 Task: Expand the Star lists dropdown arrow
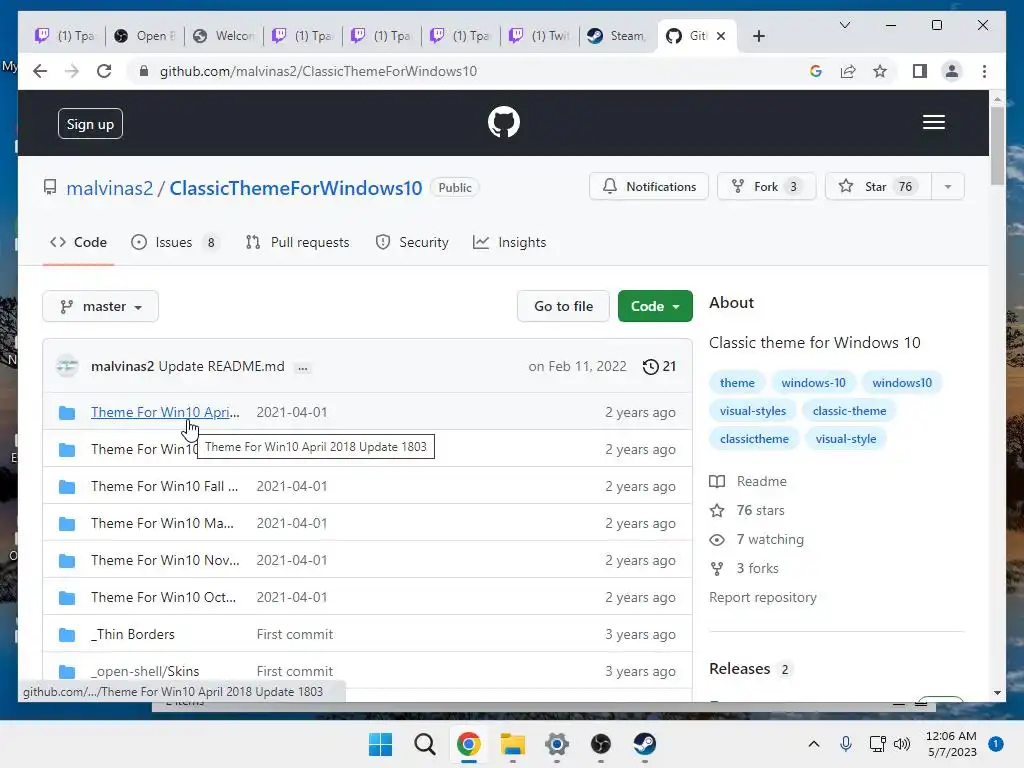click(x=948, y=187)
